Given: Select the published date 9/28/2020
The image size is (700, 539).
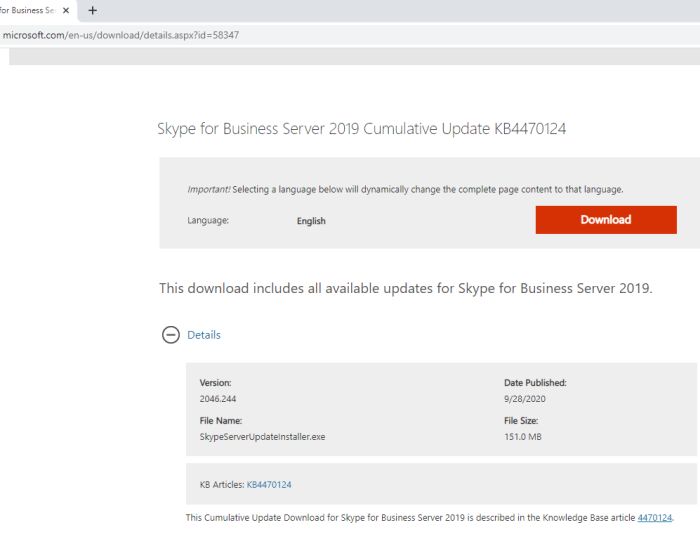Looking at the screenshot, I should pyautogui.click(x=525, y=399).
